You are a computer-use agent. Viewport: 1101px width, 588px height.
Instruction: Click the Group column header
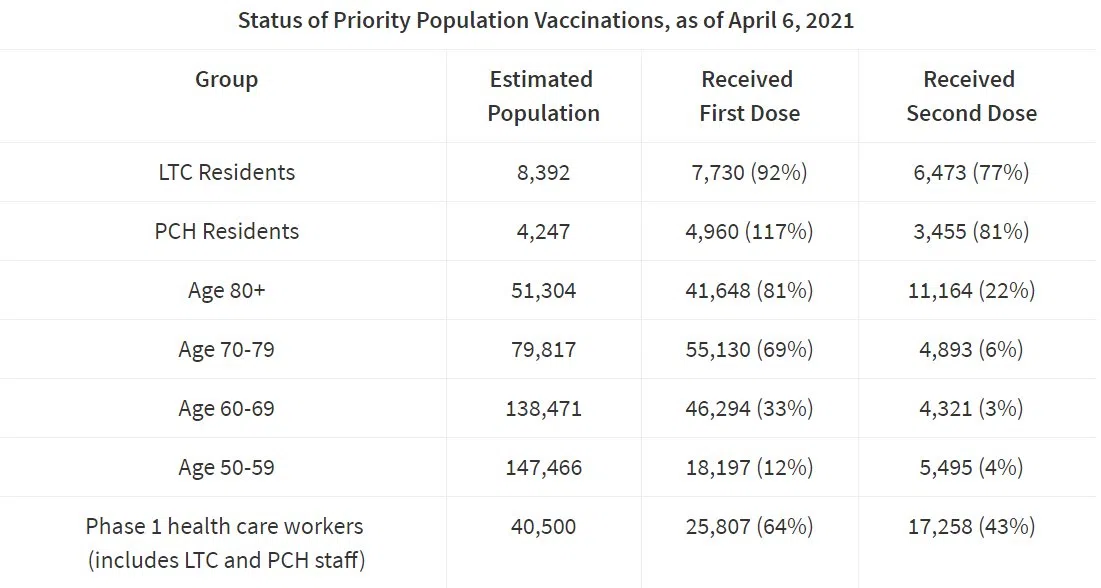(x=226, y=80)
